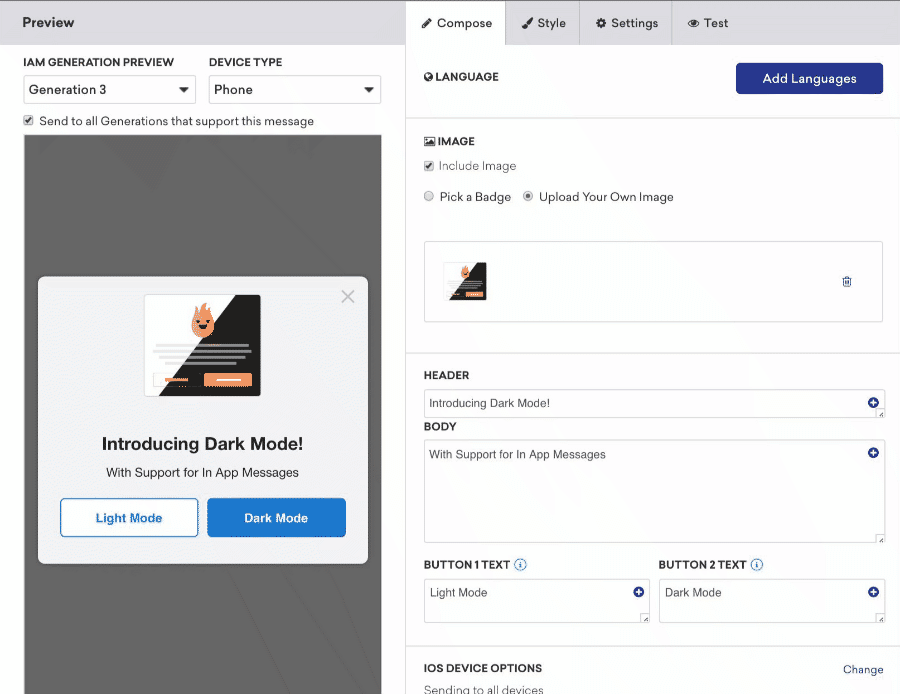Open the Style tab
Screen dimensions: 900x694
pos(542,23)
